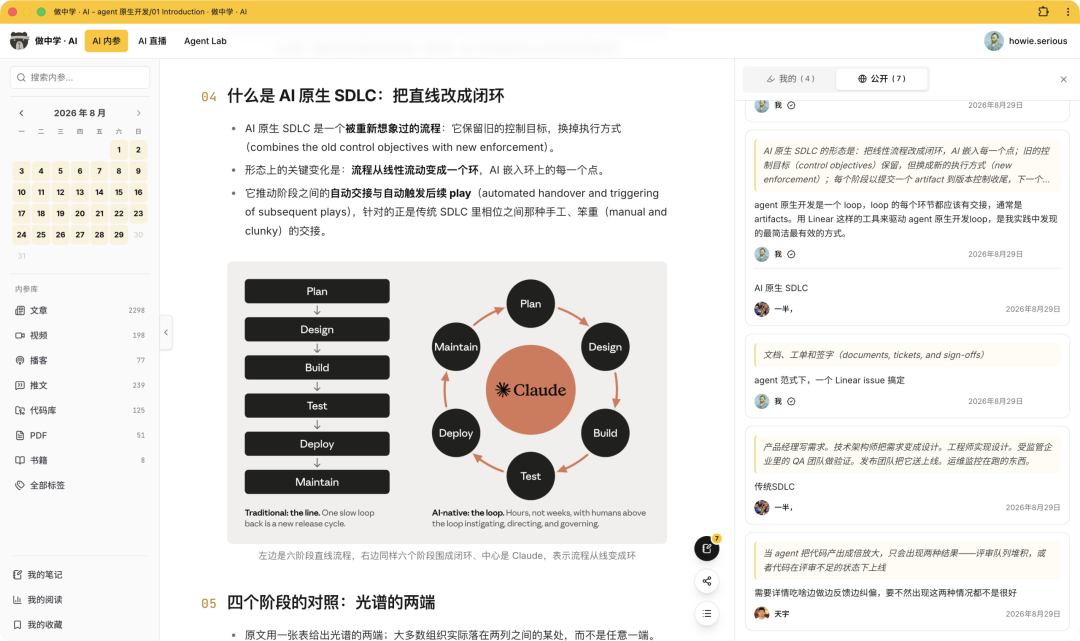Click the heading 四个阶段的对照：光谱的两端
Viewport: 1080px width, 641px height.
[x=331, y=602]
